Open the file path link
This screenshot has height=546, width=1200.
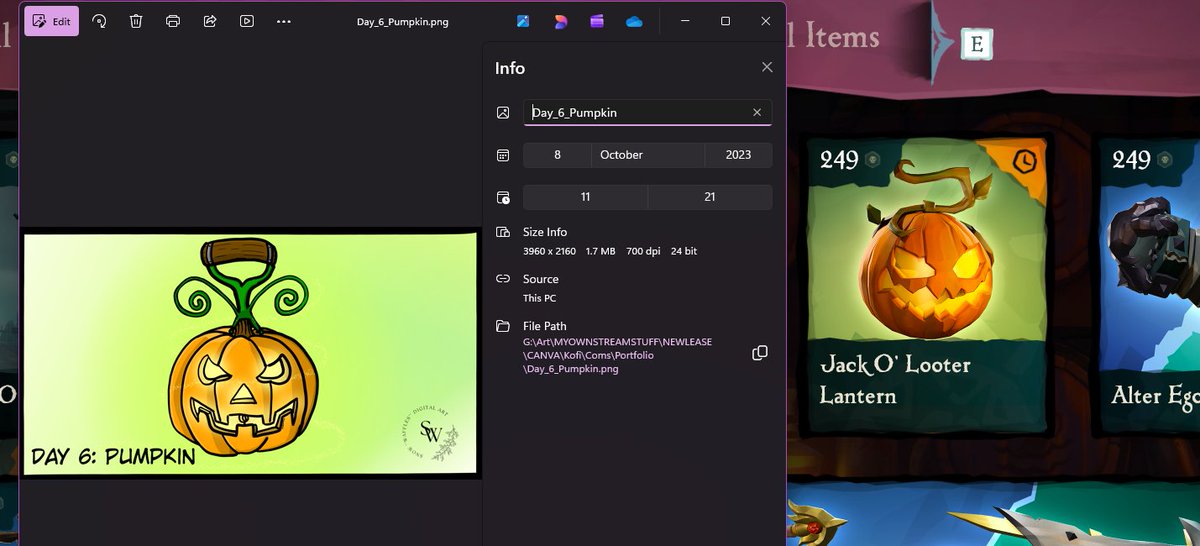pyautogui.click(x=617, y=355)
